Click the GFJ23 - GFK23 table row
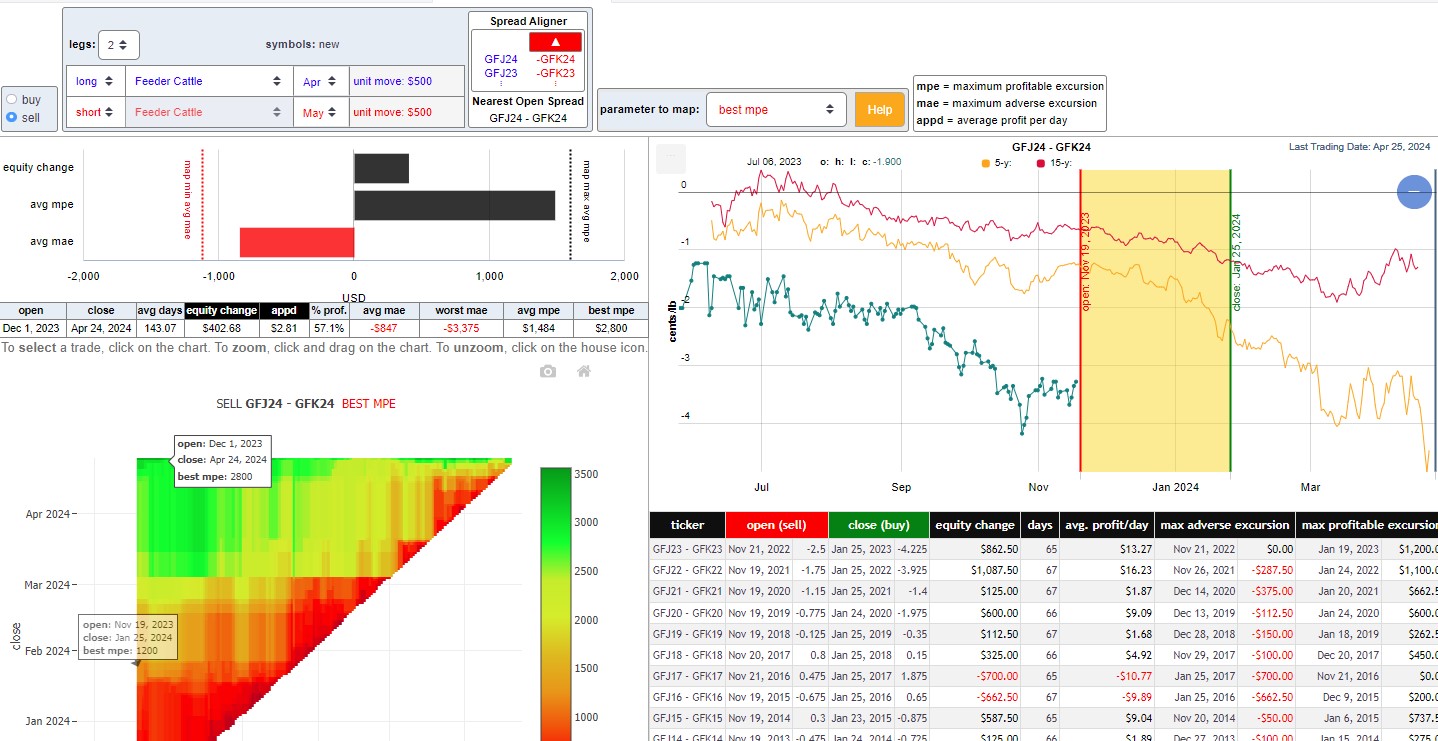The image size is (1438, 741). [1043, 549]
